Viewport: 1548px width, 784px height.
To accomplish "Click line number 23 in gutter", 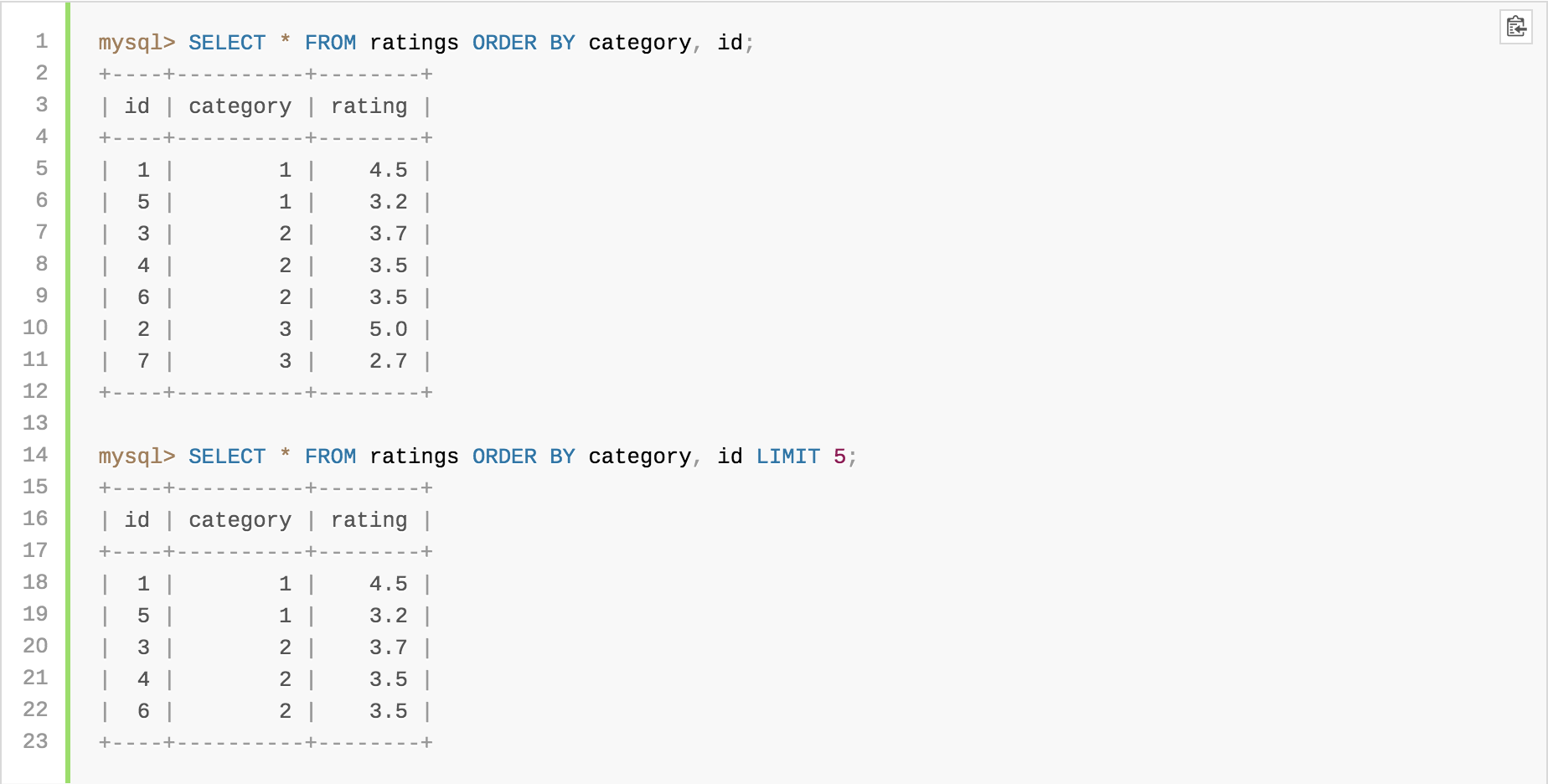I will pyautogui.click(x=35, y=741).
